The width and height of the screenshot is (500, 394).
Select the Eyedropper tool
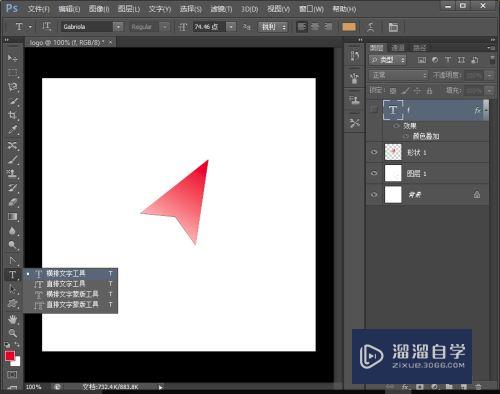(x=12, y=129)
